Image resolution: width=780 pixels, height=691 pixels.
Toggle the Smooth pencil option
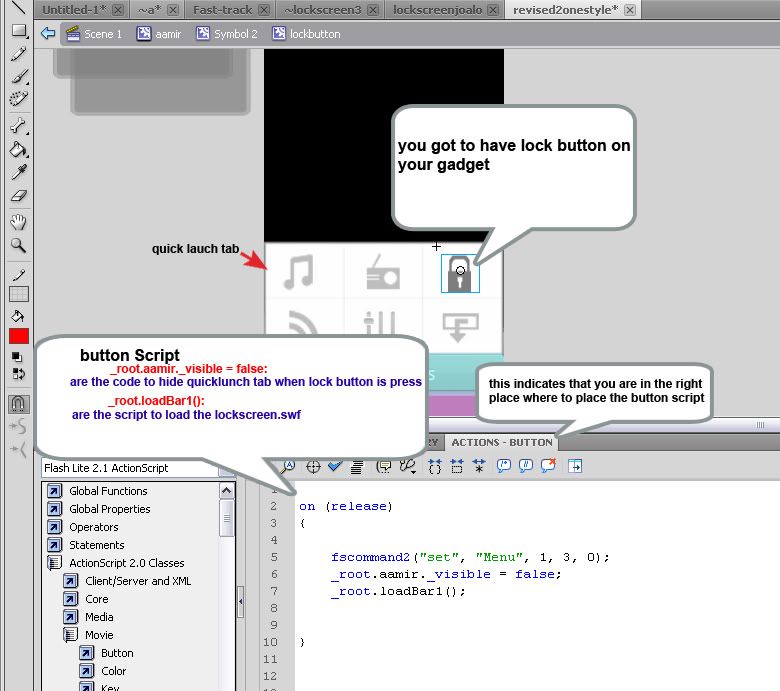(x=18, y=426)
